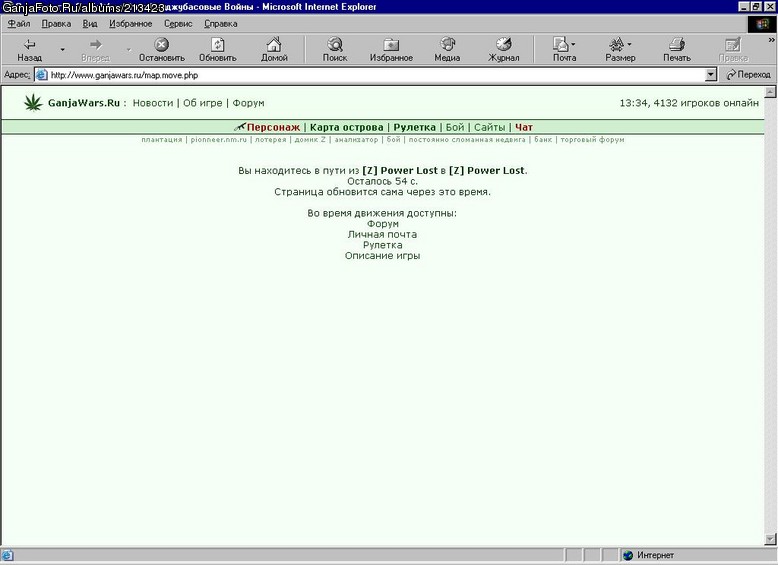
Task: Open the Поиск search toolbar icon
Action: click(x=335, y=45)
